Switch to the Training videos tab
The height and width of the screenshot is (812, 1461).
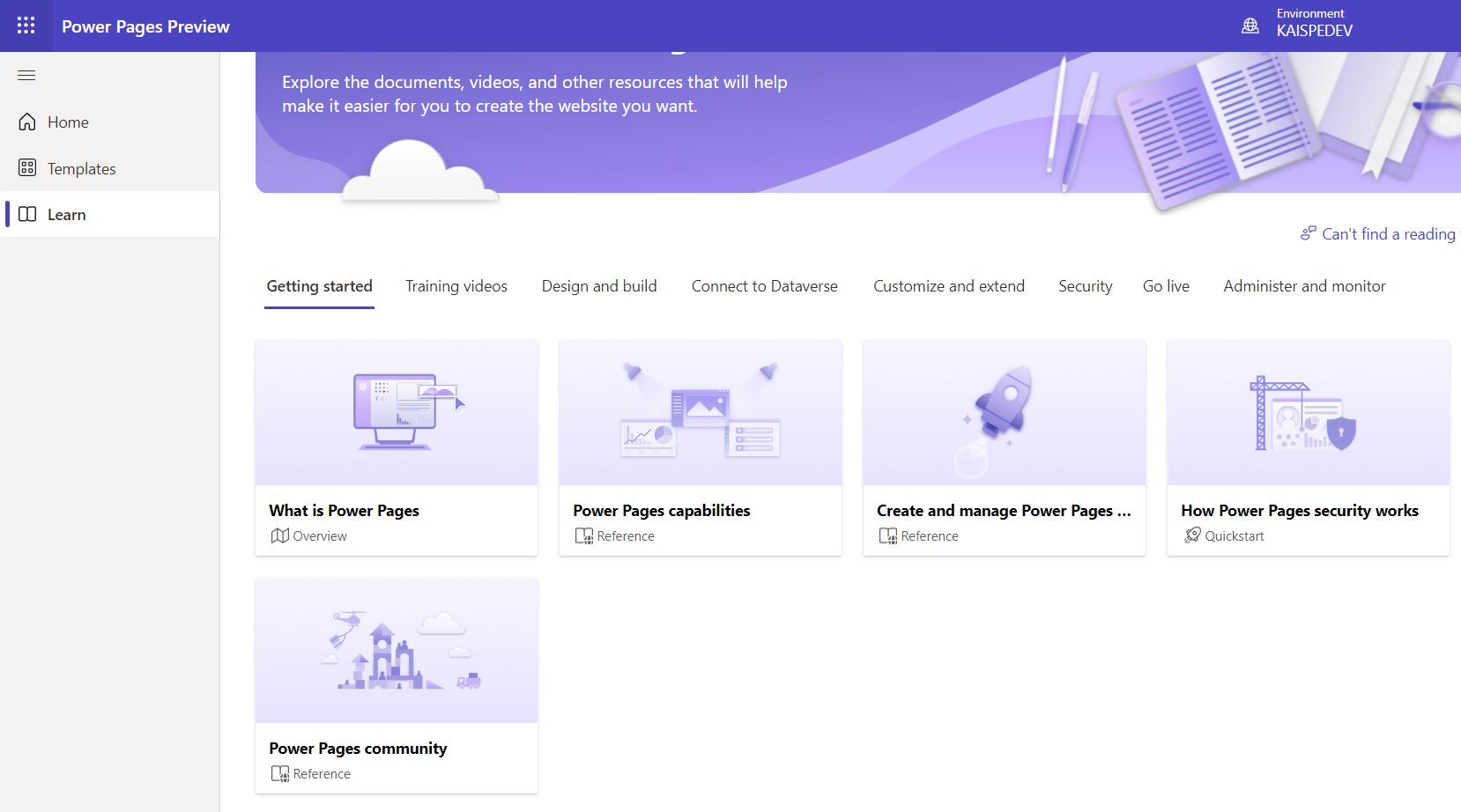coord(456,285)
